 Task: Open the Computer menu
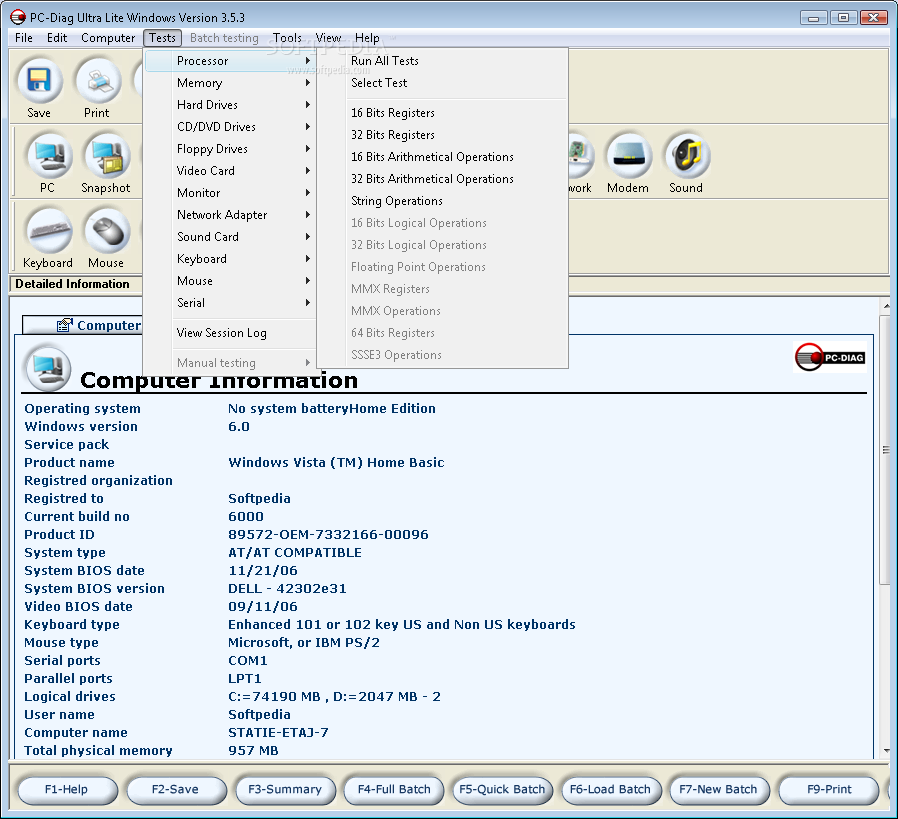tap(108, 38)
